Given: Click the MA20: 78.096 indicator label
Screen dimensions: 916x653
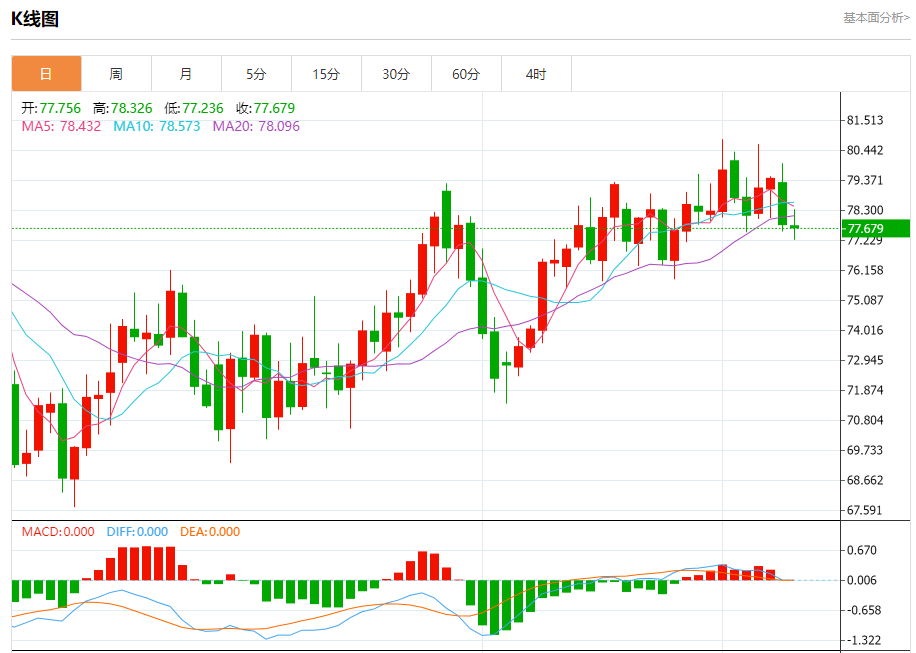Looking at the screenshot, I should pyautogui.click(x=256, y=126).
